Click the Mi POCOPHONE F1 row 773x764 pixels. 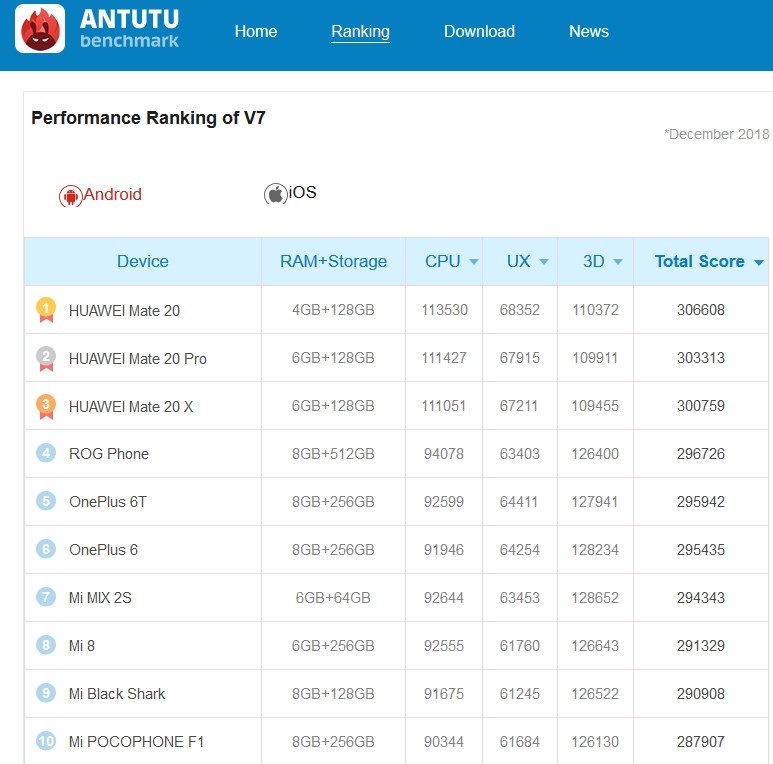click(136, 741)
